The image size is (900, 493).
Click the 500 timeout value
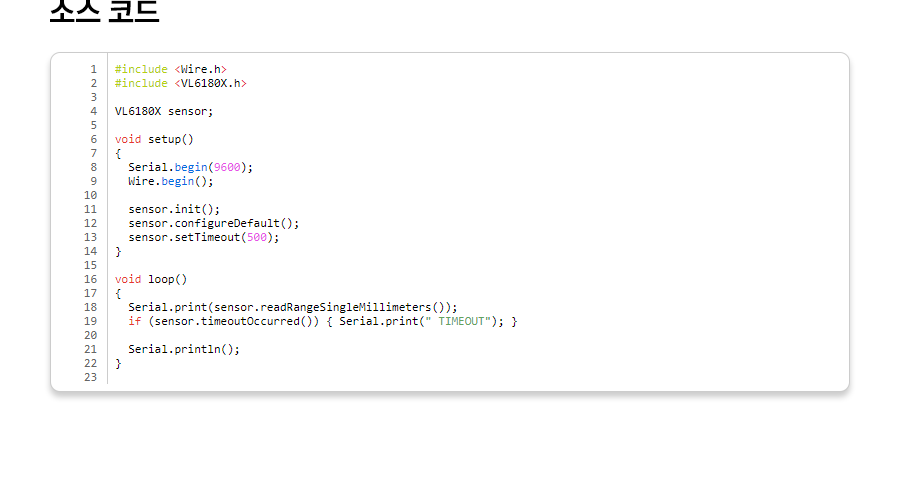tap(257, 237)
